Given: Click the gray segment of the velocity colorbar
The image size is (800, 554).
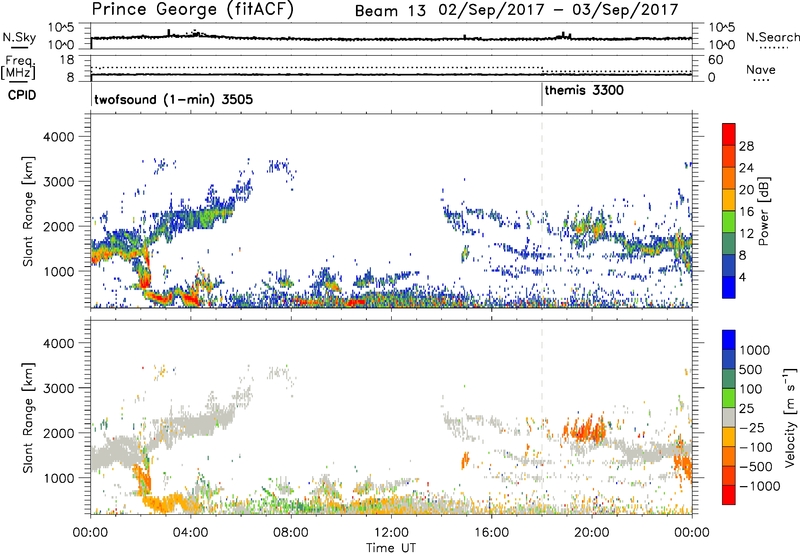Looking at the screenshot, I should pos(729,417).
